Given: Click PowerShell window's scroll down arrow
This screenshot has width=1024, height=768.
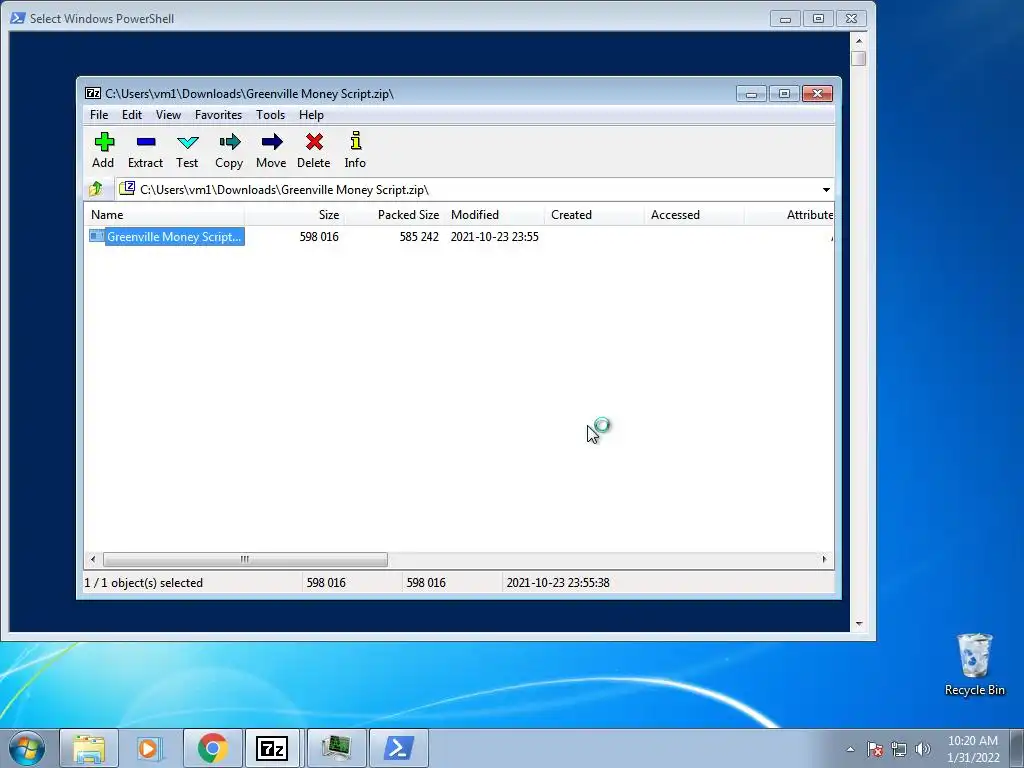Looking at the screenshot, I should point(859,624).
